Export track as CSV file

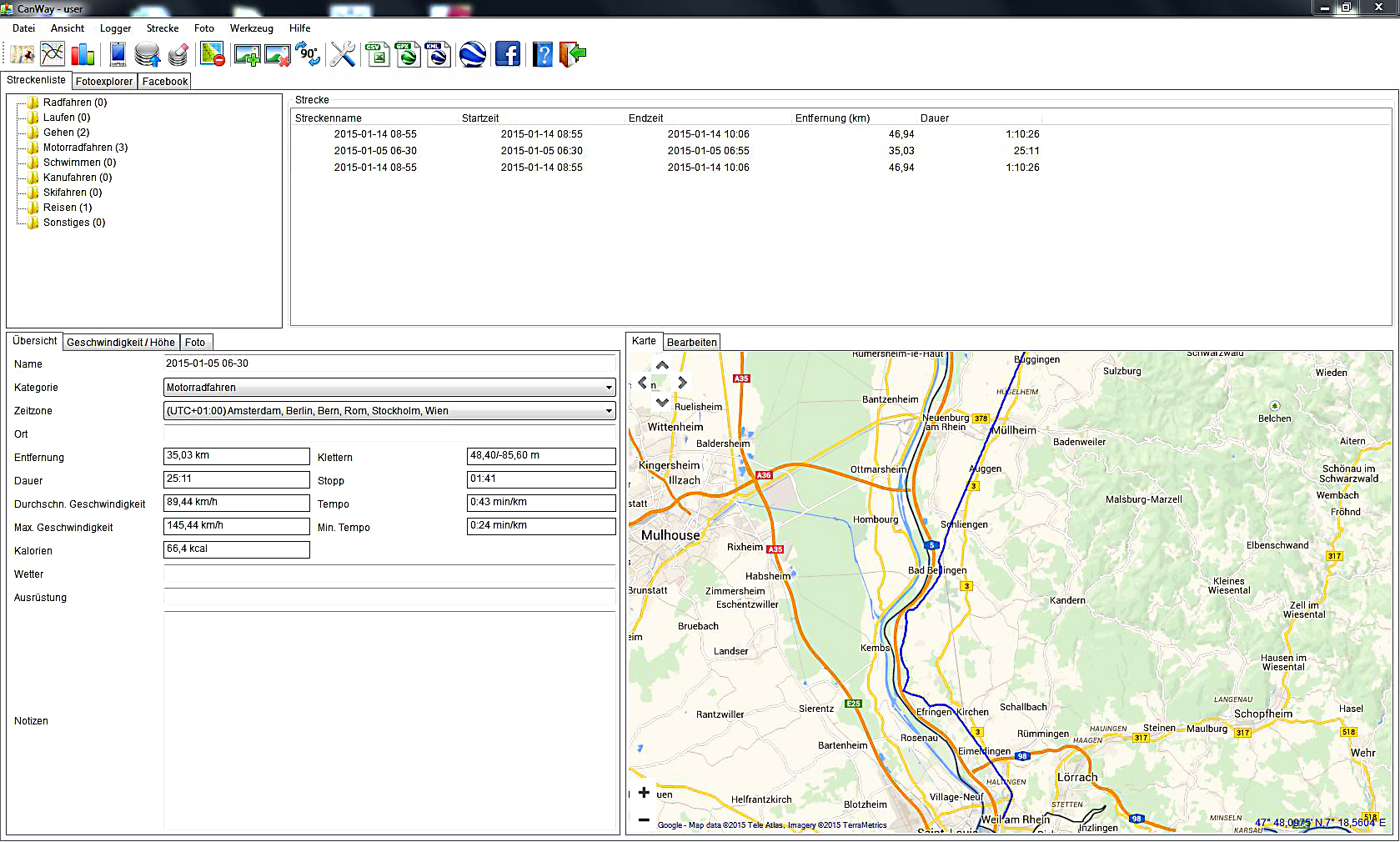(378, 55)
